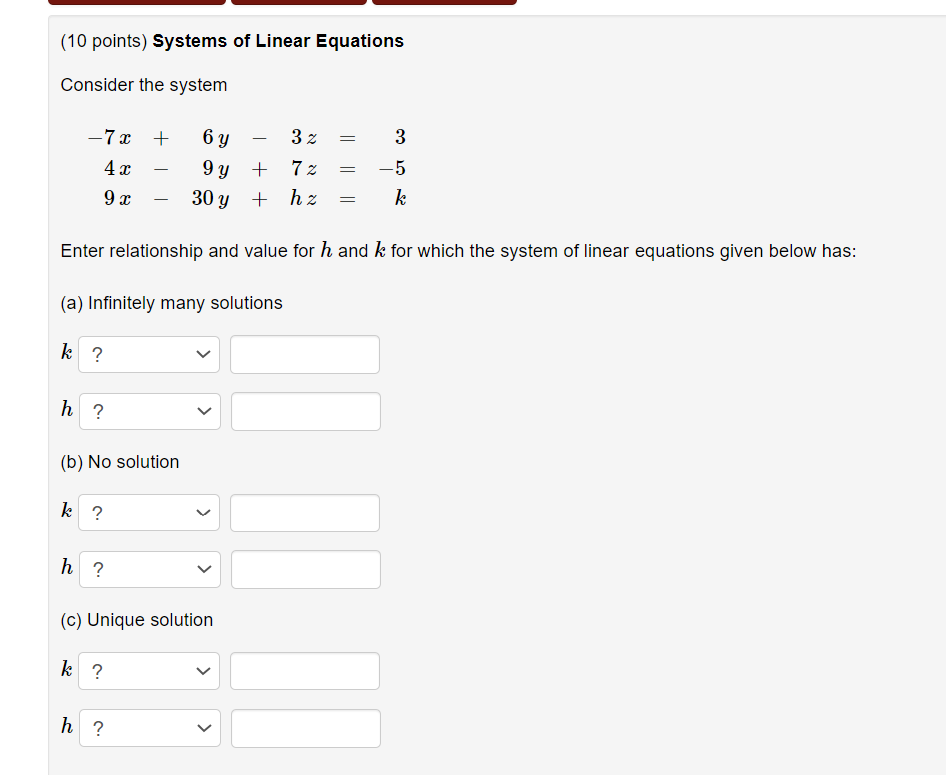Click the chevron on part (b) h selector
The image size is (946, 775).
click(203, 569)
